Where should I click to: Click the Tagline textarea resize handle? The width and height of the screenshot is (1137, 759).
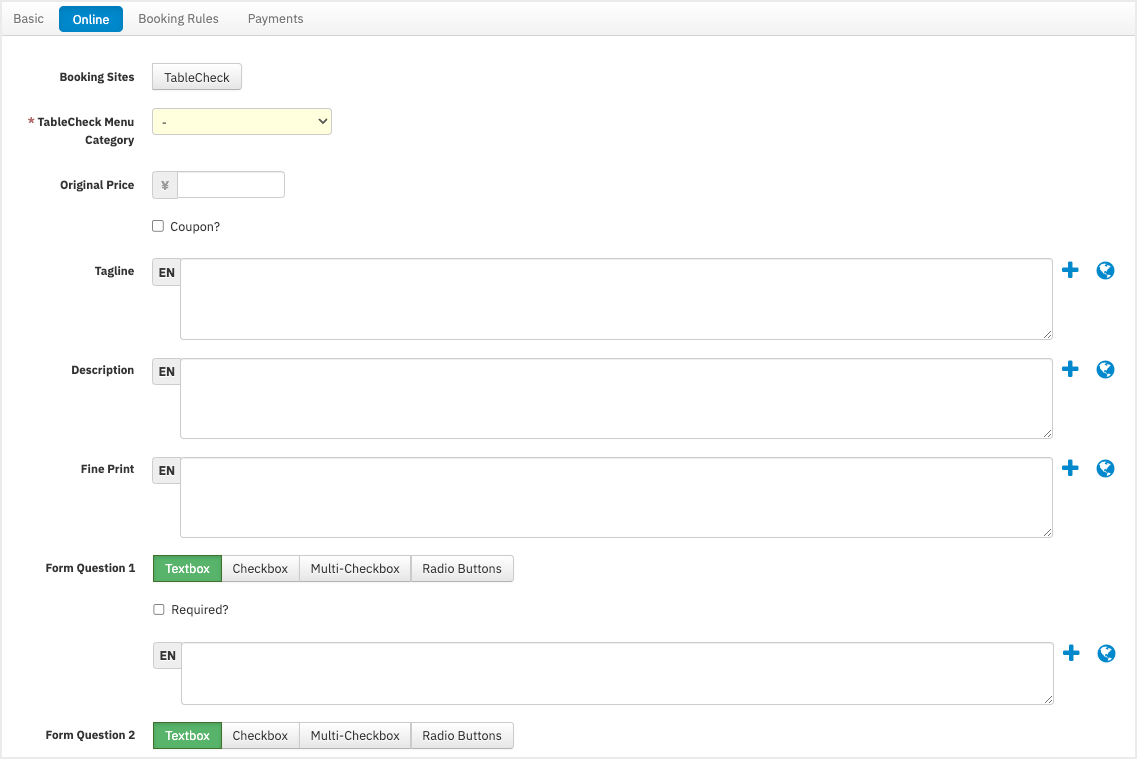click(x=1047, y=334)
